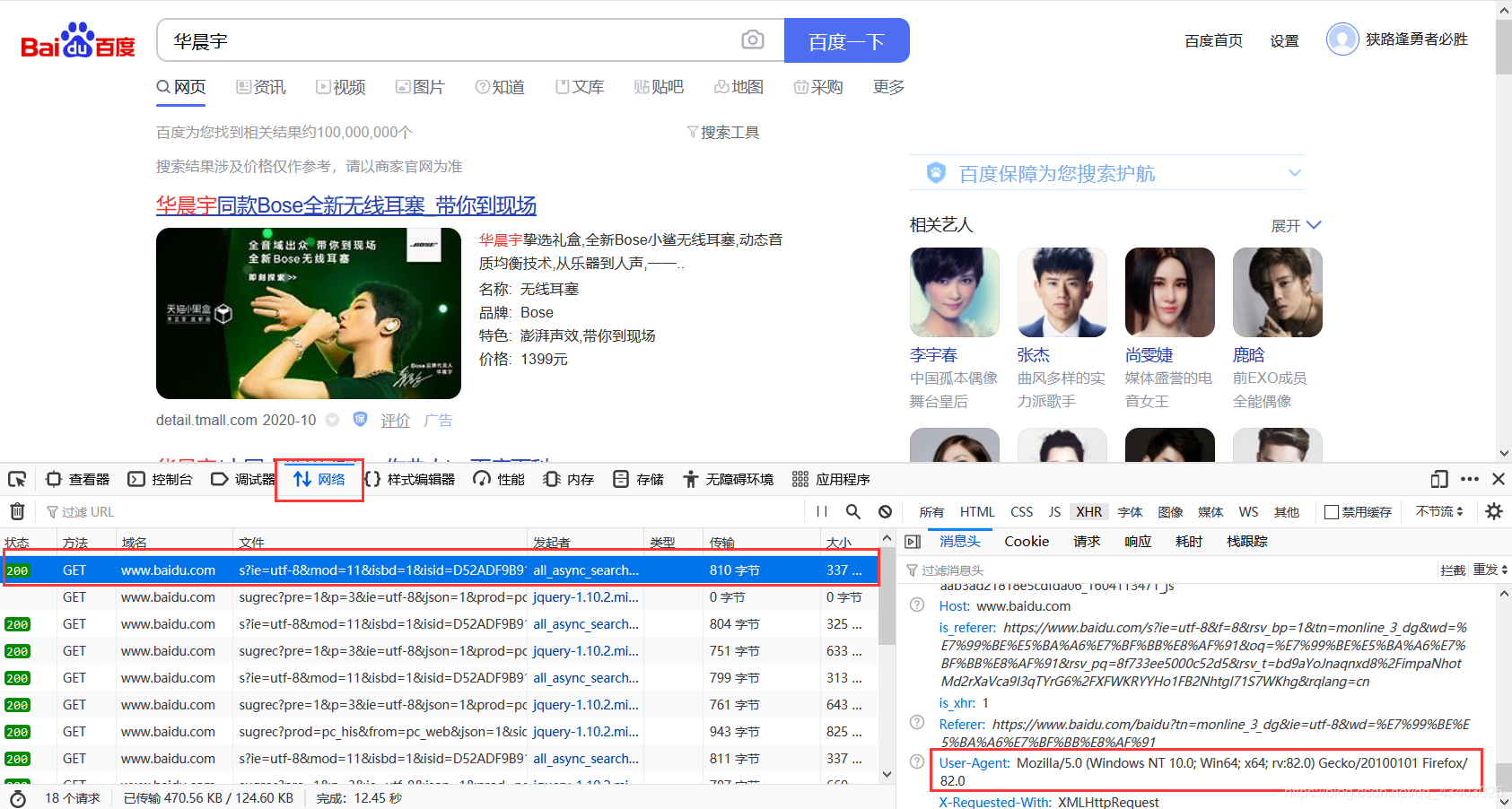Open 张杰 related artist link
Image resolution: width=1512 pixels, height=809 pixels.
click(1034, 355)
